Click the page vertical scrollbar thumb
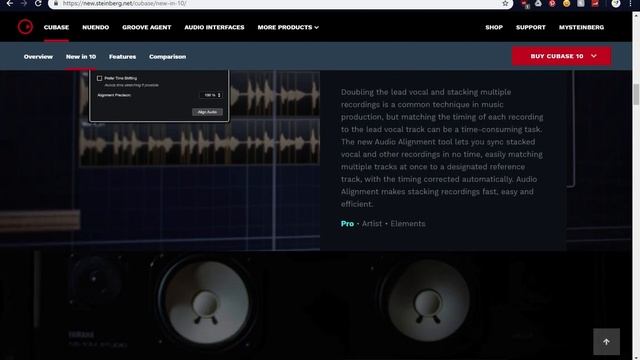Viewport: 640px width, 360px height. point(636,94)
